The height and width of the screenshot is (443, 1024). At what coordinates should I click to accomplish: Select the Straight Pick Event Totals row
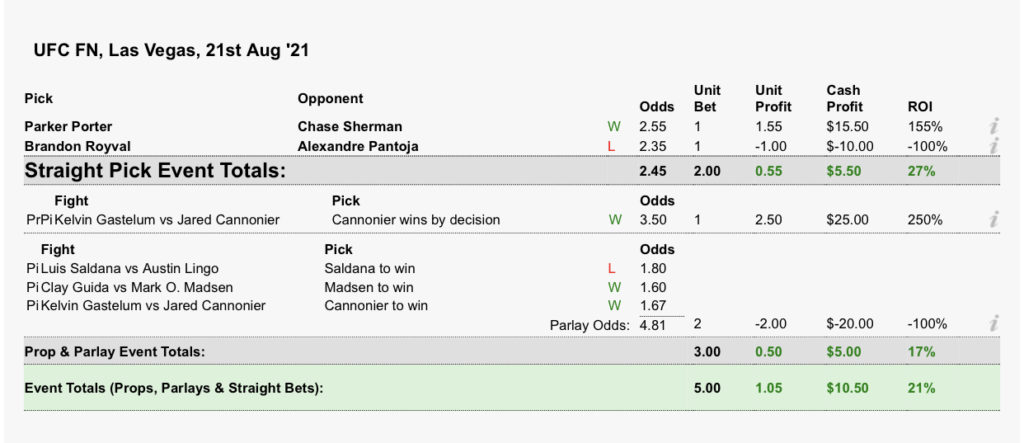155,171
